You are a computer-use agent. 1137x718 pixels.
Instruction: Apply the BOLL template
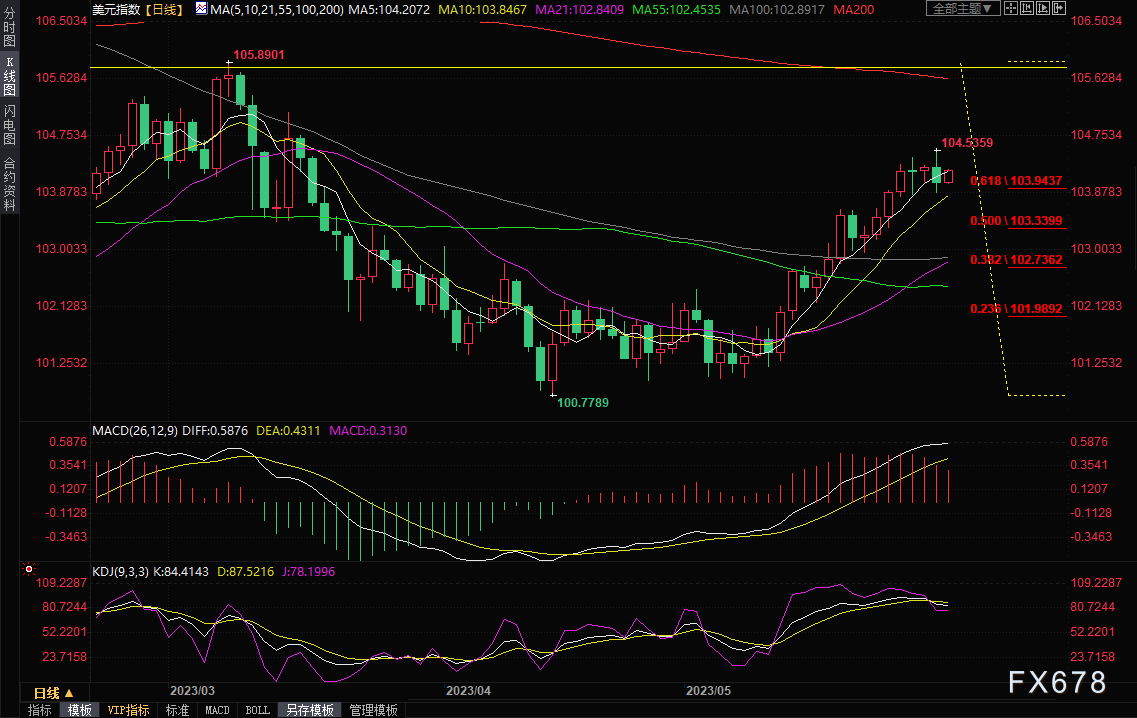(257, 710)
